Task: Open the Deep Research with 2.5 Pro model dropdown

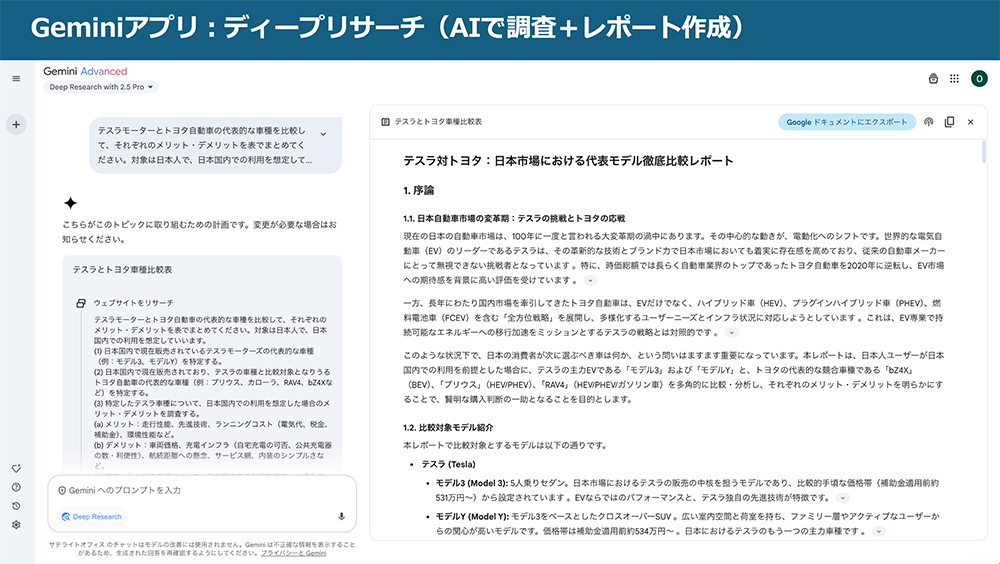Action: [x=101, y=87]
